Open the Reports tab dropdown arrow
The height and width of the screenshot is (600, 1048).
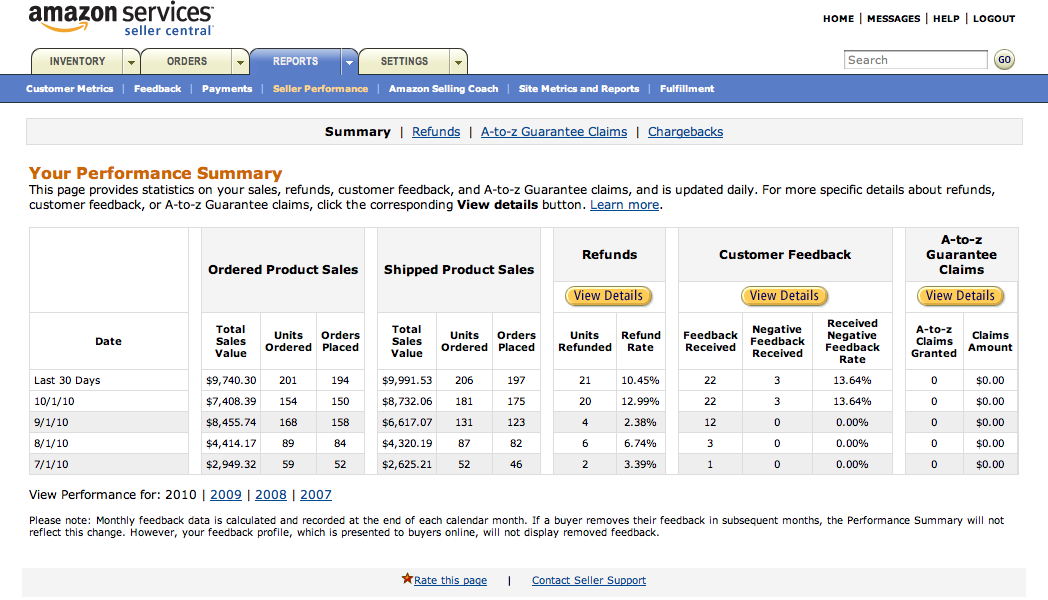pyautogui.click(x=349, y=62)
